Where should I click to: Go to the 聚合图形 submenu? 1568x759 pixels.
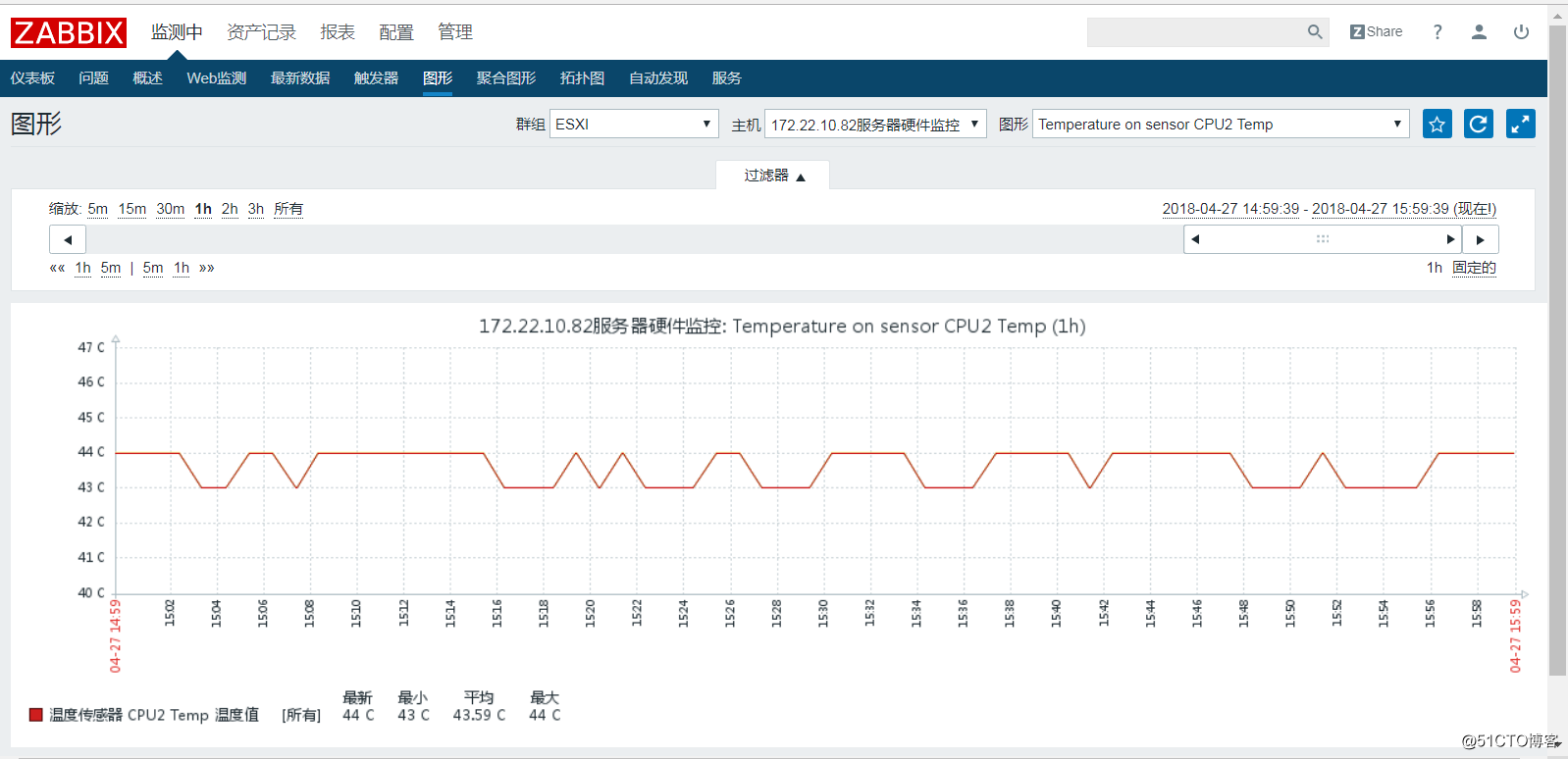506,78
